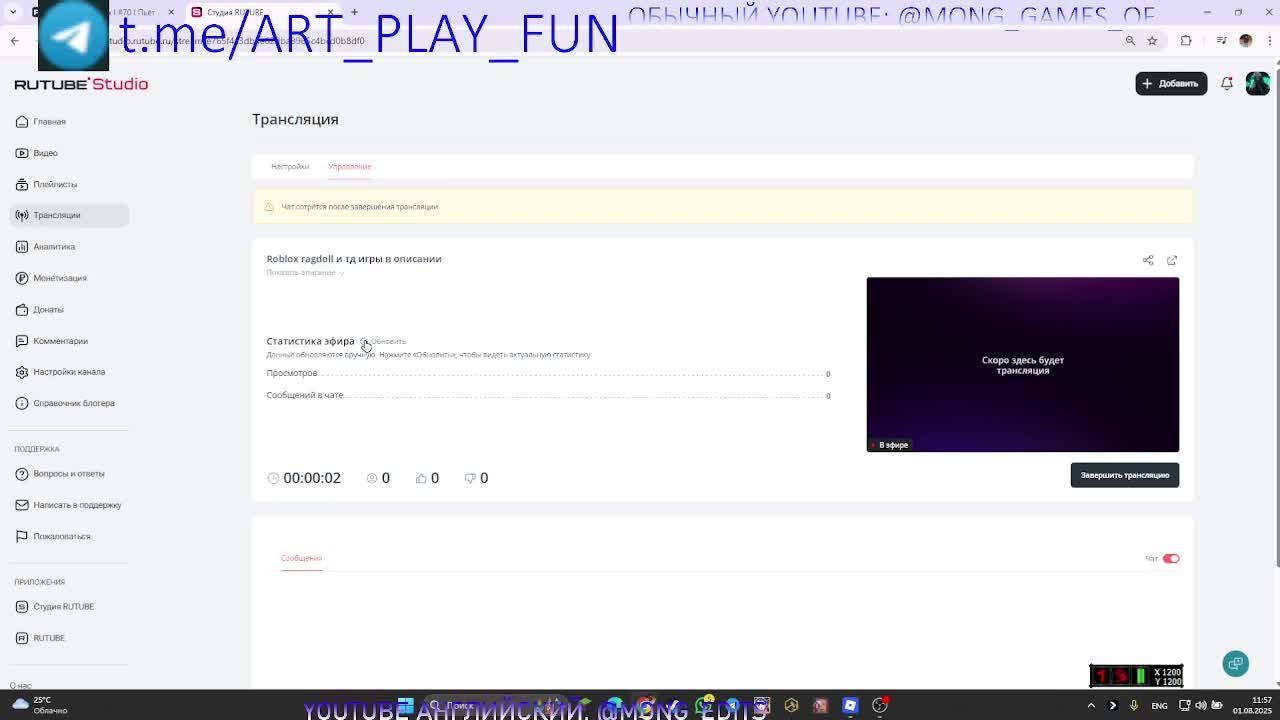The width and height of the screenshot is (1280, 720).
Task: Click the stream preview player
Action: pos(1023,365)
